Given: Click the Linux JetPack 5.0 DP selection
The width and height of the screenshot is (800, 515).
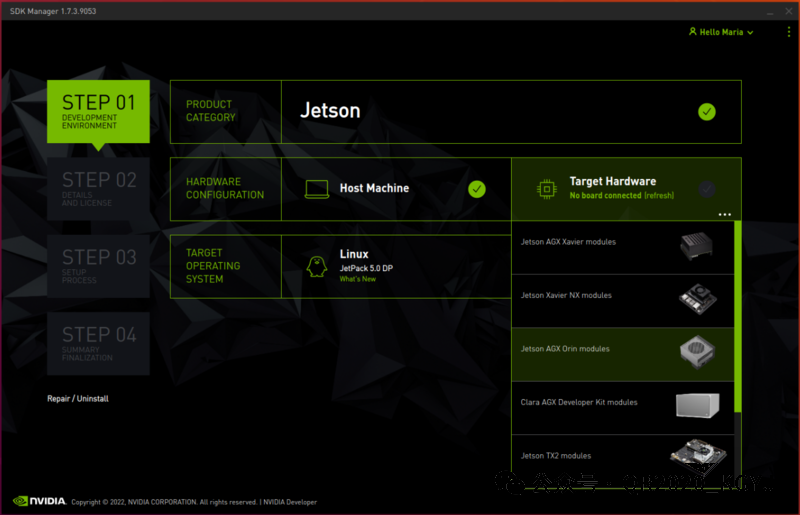Looking at the screenshot, I should coord(396,266).
